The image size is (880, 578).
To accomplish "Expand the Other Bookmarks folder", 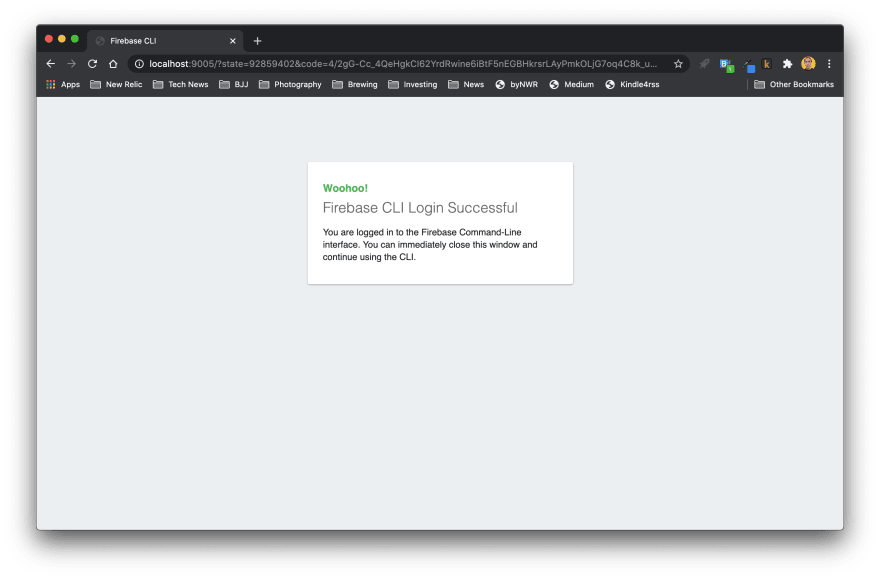I will [794, 85].
